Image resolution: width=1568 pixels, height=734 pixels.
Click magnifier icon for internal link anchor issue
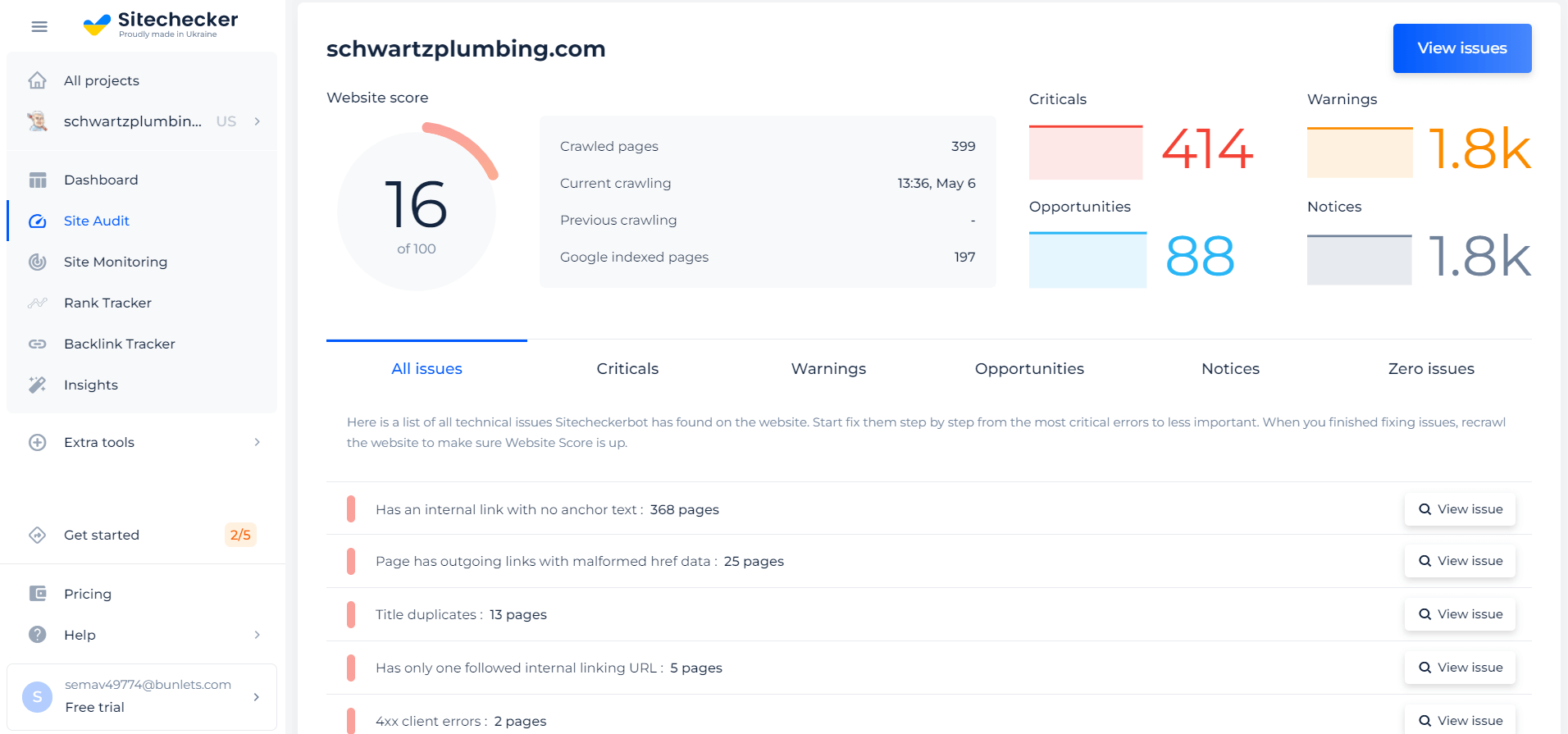coord(1425,509)
